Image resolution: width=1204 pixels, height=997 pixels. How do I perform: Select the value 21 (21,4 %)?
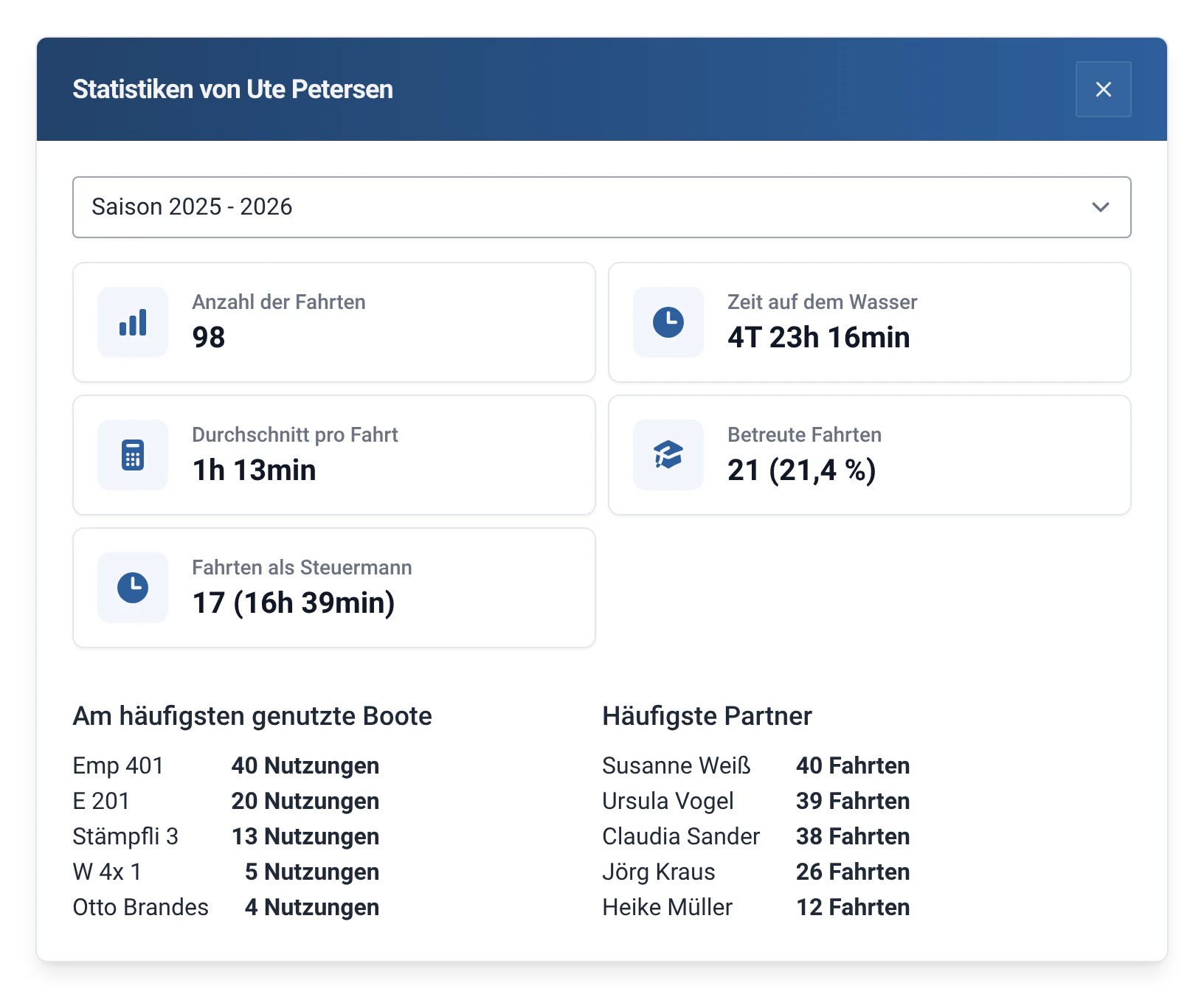802,470
